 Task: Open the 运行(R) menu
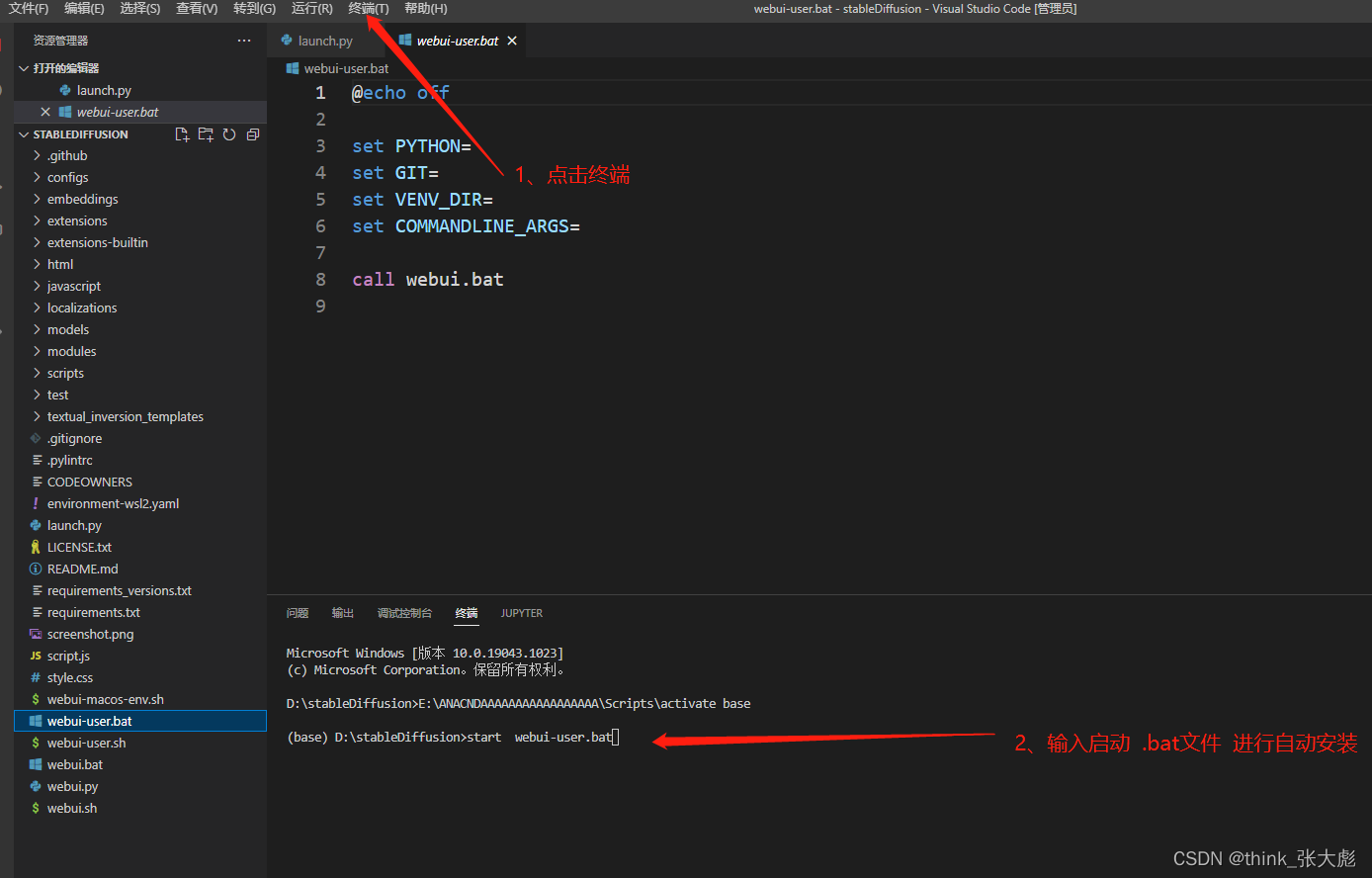(312, 8)
